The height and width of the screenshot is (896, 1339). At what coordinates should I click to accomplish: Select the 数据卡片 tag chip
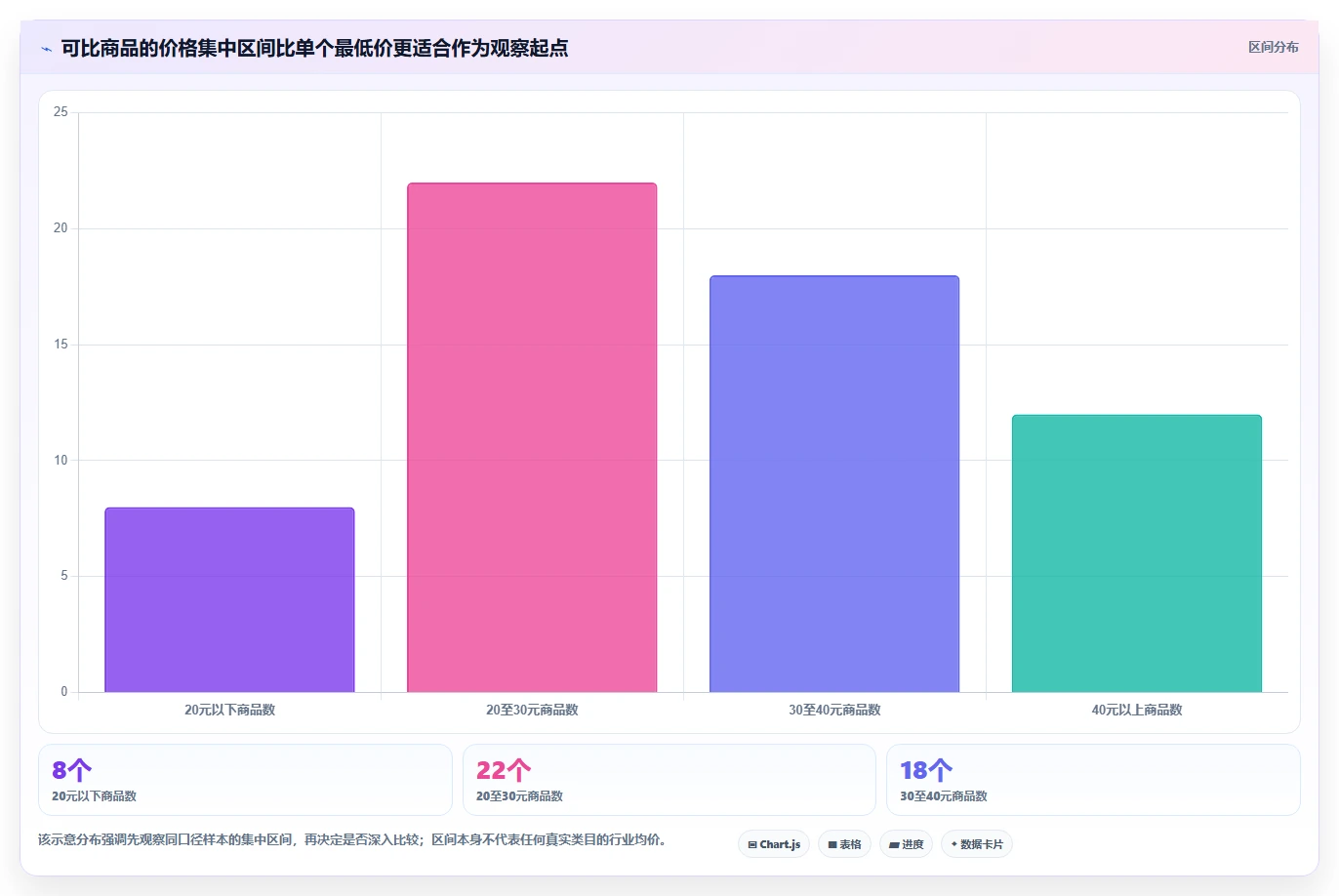976,844
